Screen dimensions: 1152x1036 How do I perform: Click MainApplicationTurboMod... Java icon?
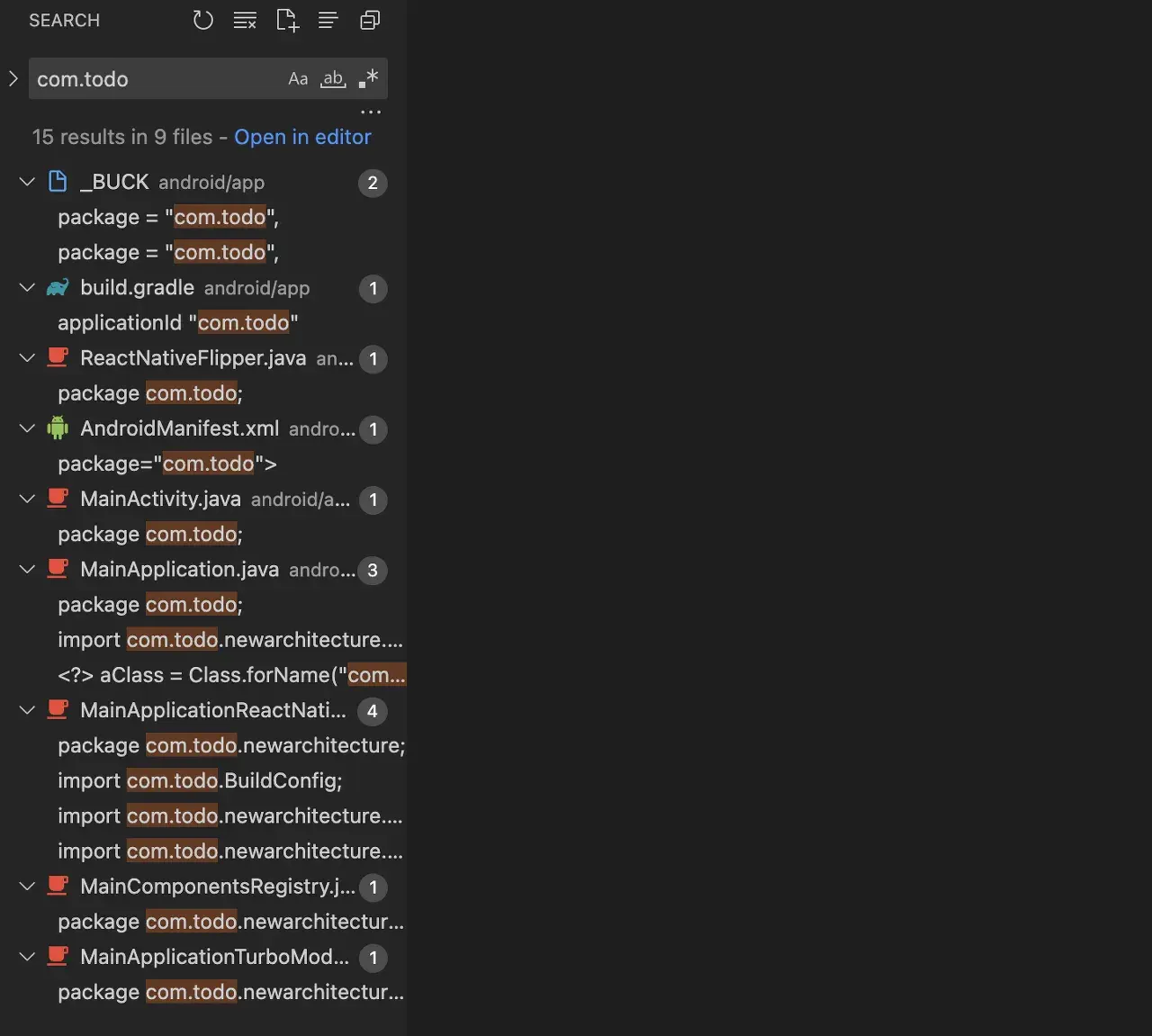click(58, 957)
